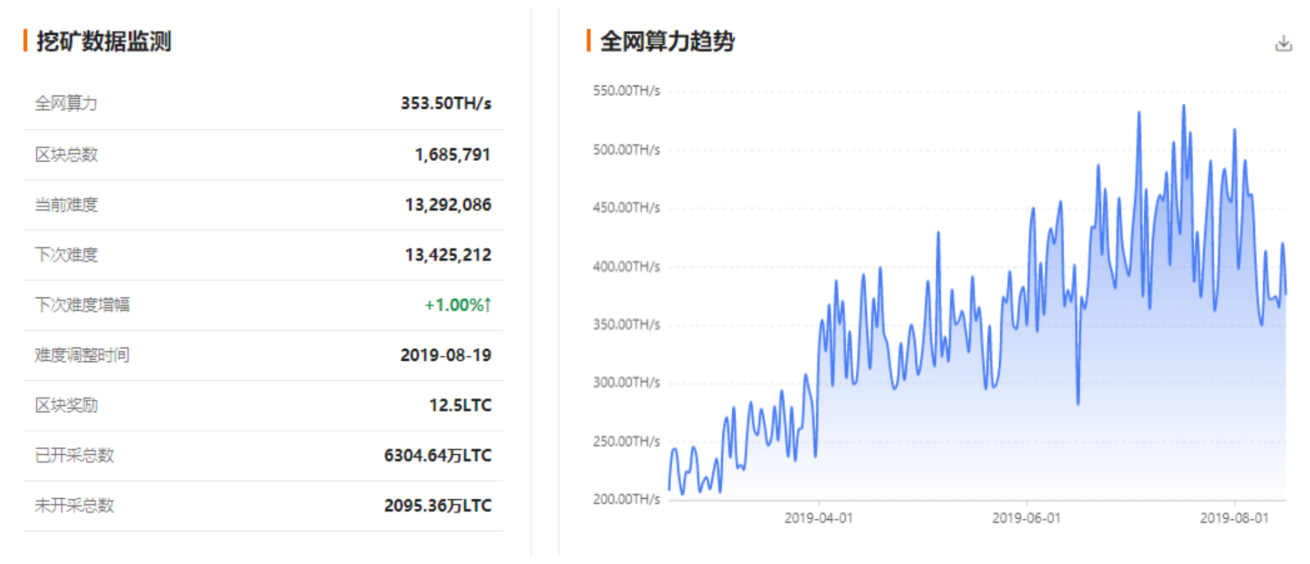The height and width of the screenshot is (564, 1310).
Task: Select the 下次难度 row label
Action: (66, 254)
